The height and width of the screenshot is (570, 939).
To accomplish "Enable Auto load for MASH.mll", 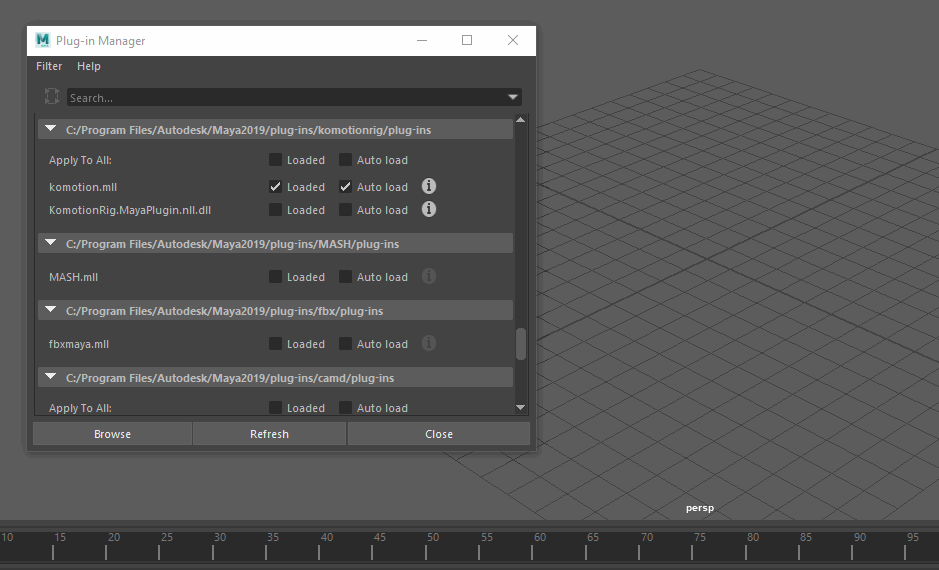I will click(x=346, y=277).
